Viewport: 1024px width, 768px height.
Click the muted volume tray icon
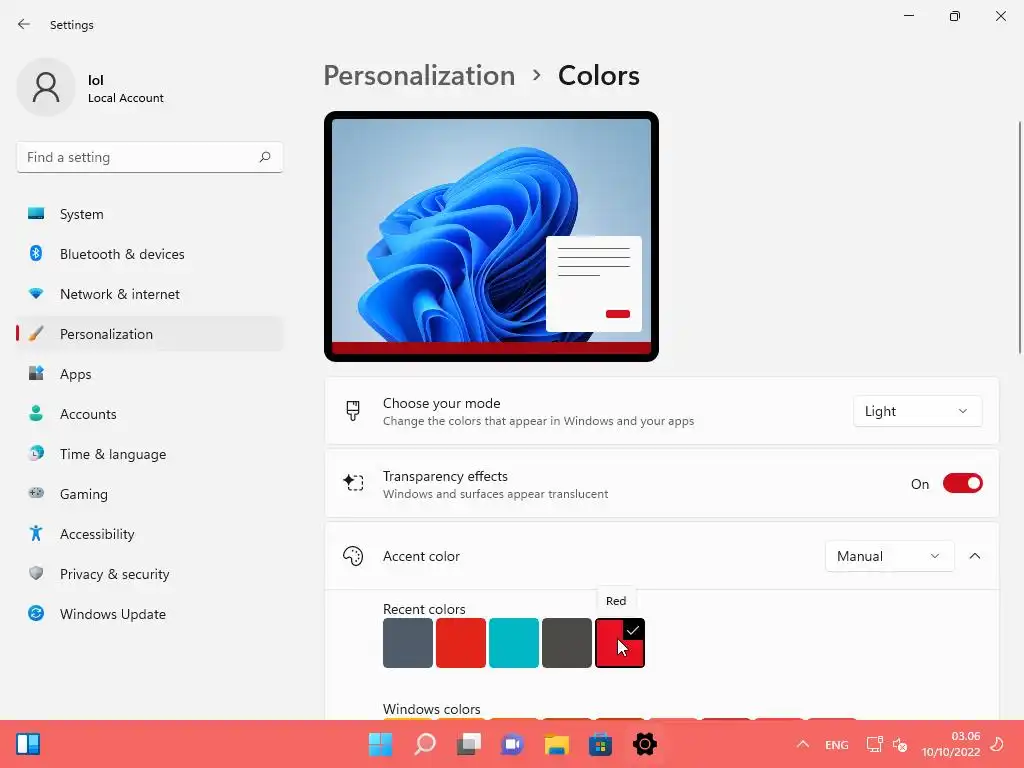click(900, 744)
